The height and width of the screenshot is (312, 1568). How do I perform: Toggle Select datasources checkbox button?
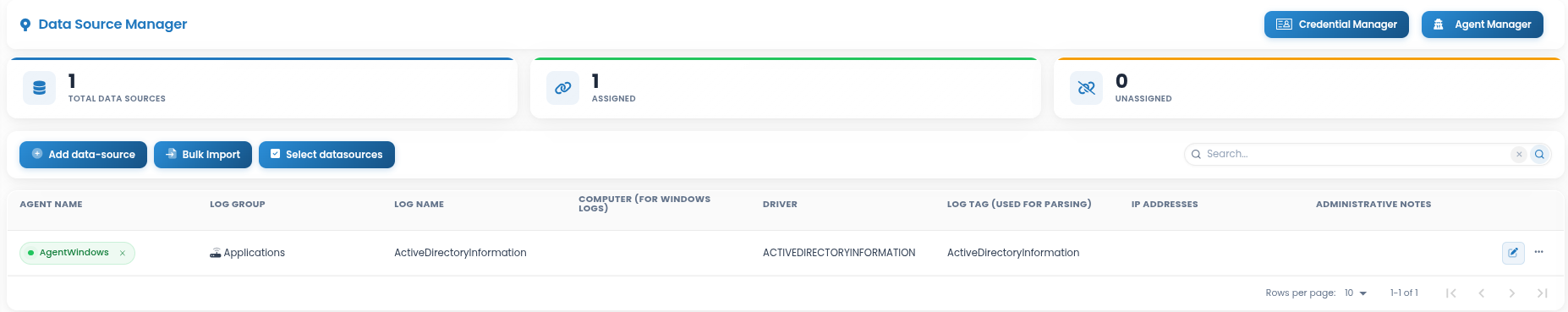pos(326,155)
